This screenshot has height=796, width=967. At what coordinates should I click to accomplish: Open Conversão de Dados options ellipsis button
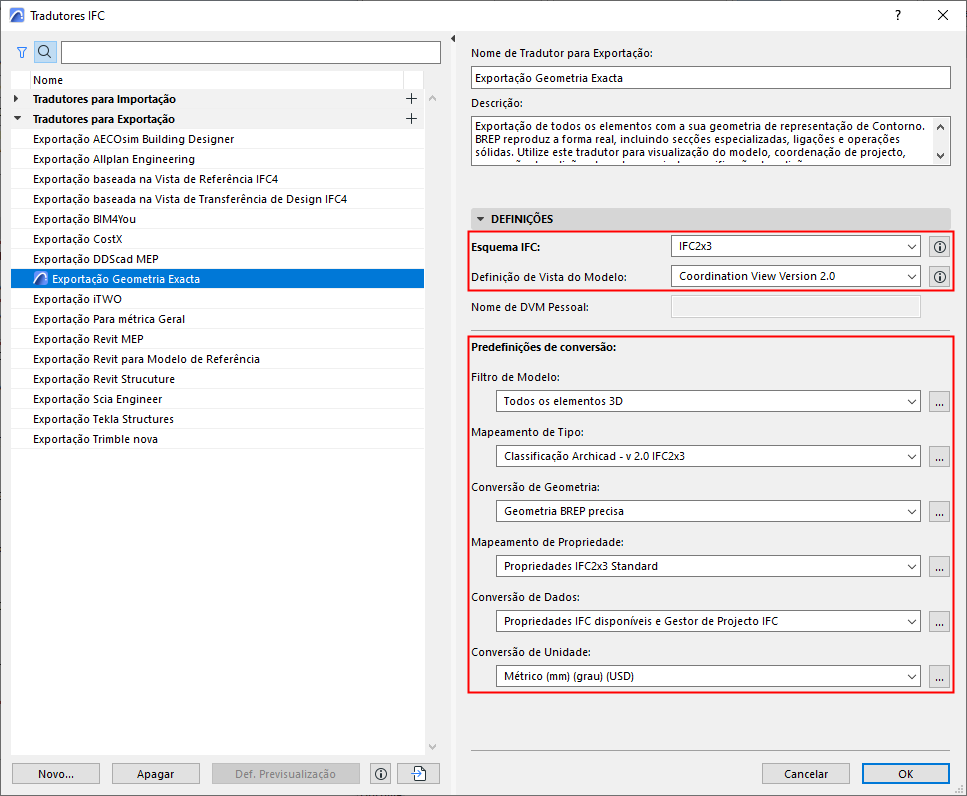point(939,621)
